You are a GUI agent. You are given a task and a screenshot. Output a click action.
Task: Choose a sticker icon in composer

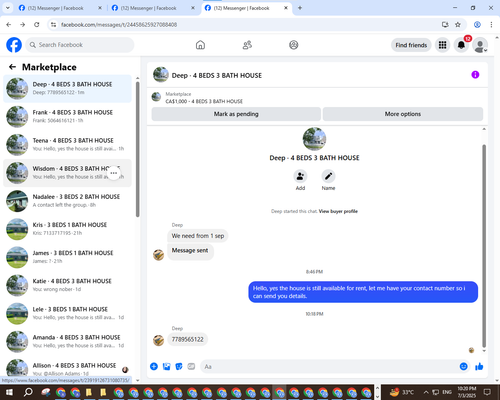179,367
